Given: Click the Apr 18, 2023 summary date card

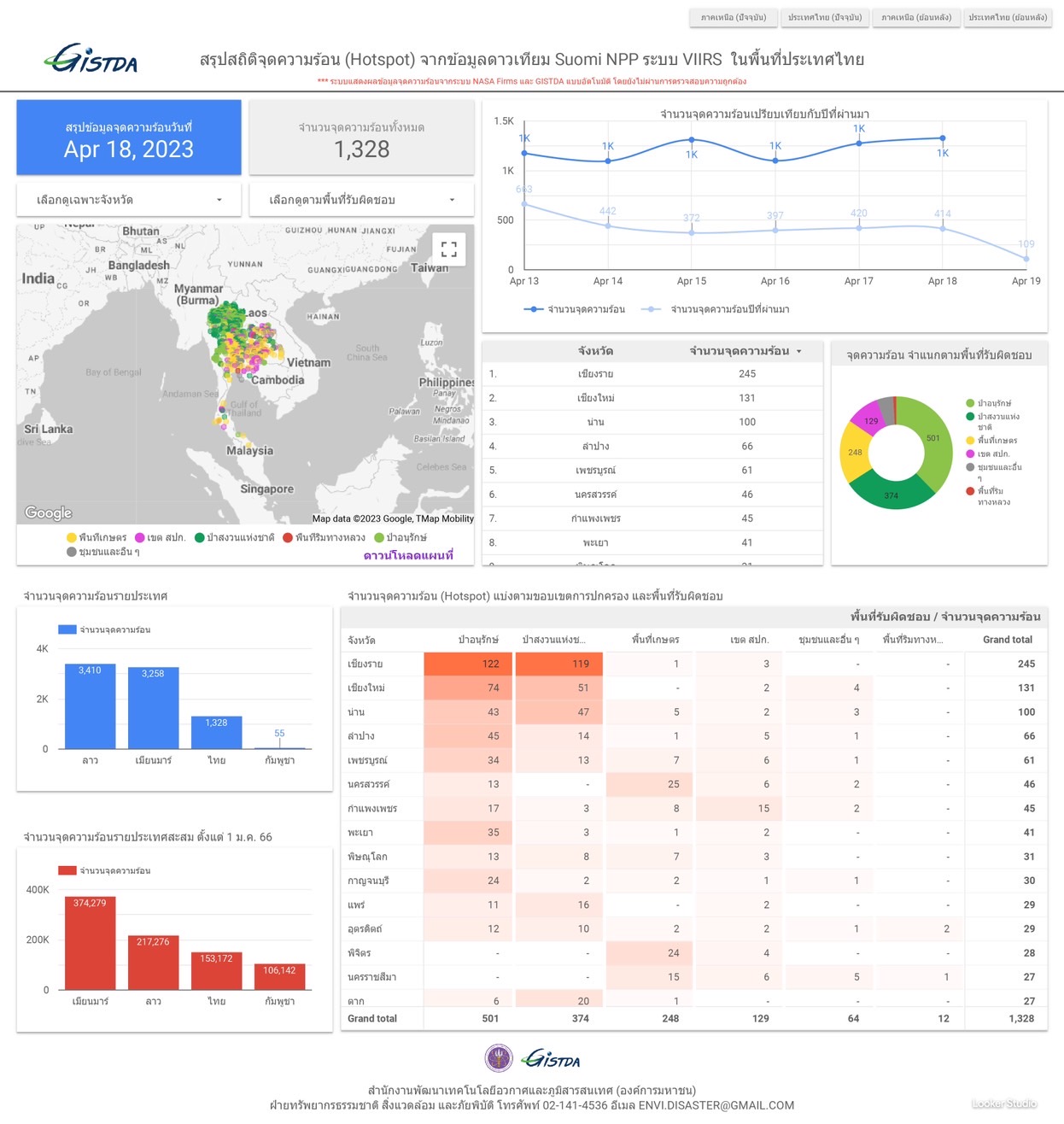Looking at the screenshot, I should coord(129,138).
